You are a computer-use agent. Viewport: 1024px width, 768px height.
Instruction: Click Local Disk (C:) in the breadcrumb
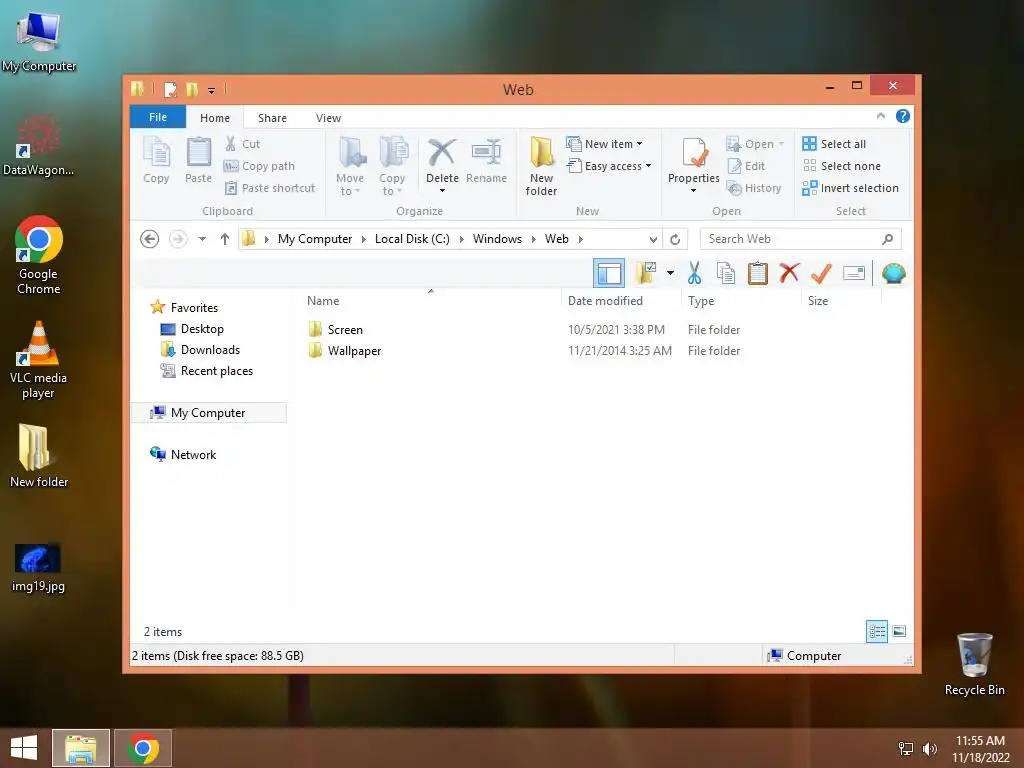point(412,239)
